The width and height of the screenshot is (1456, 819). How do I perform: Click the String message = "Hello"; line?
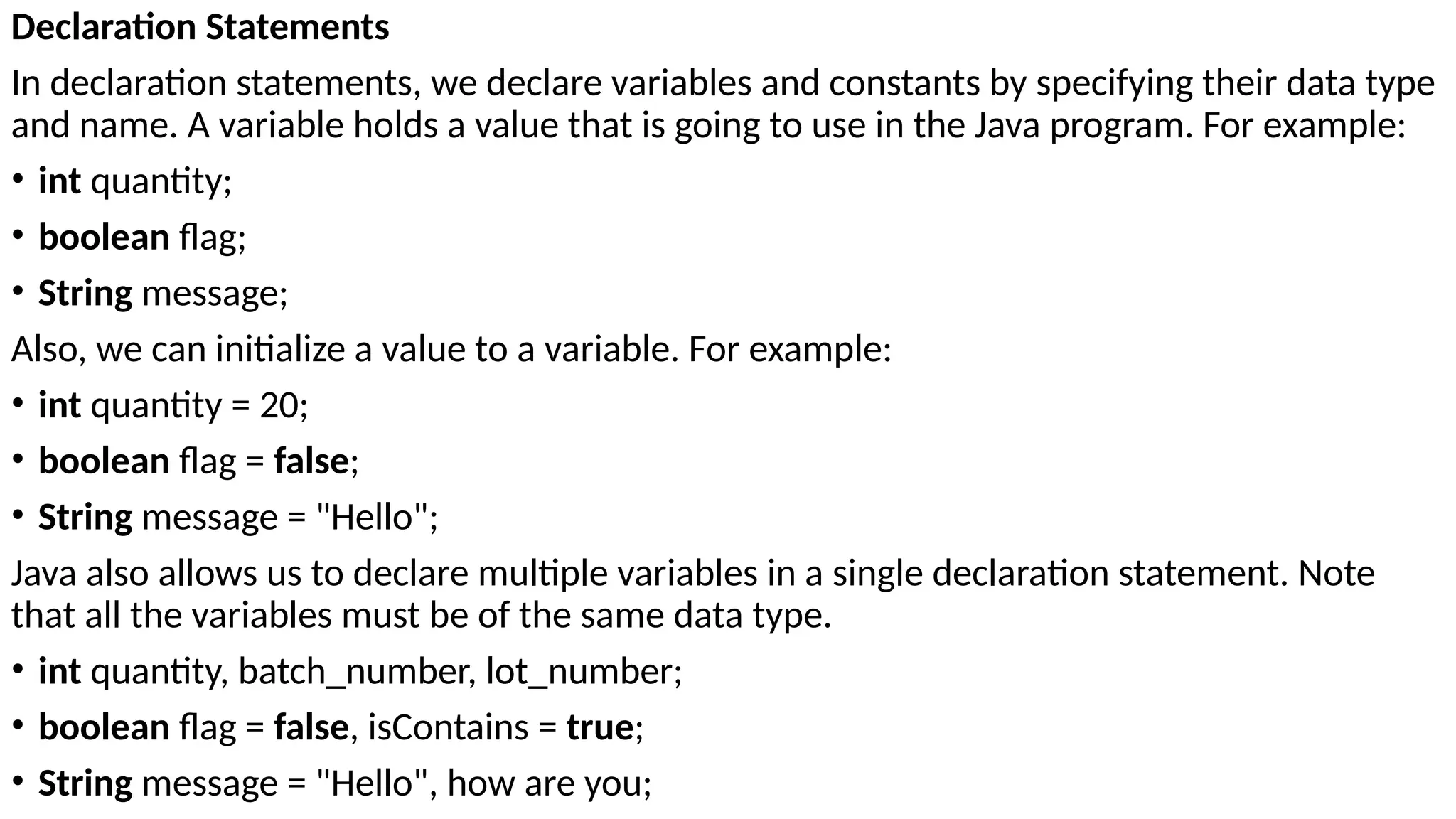click(238, 517)
